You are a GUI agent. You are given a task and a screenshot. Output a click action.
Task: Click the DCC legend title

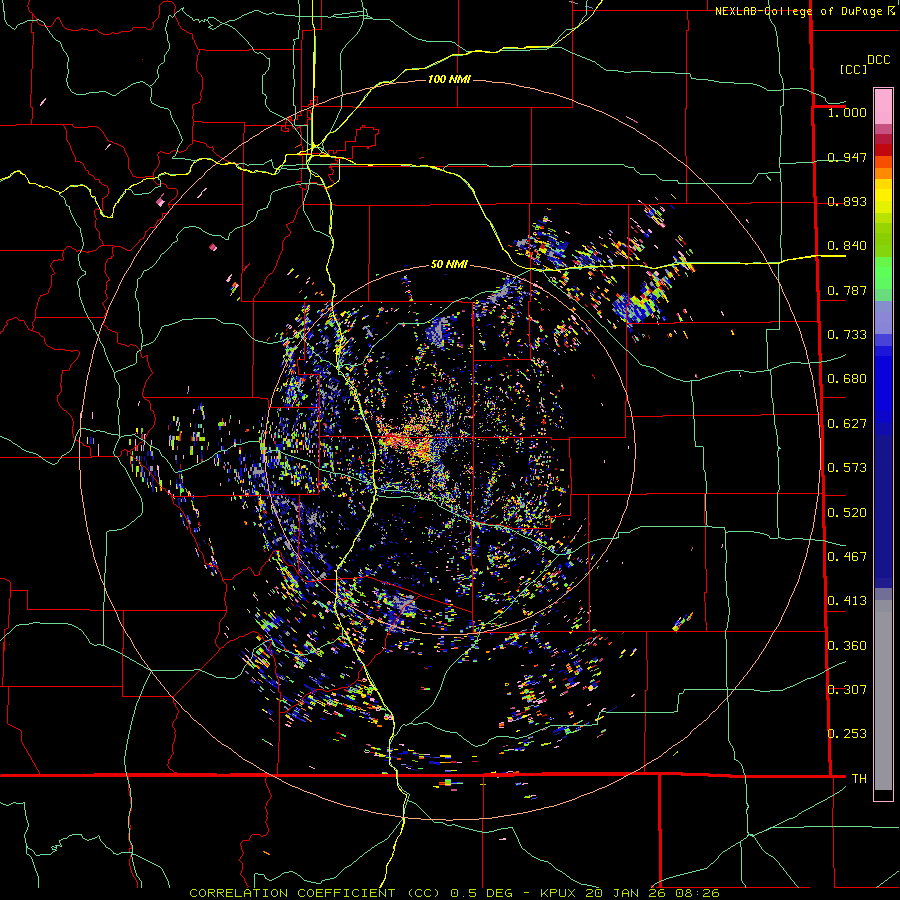(878, 60)
